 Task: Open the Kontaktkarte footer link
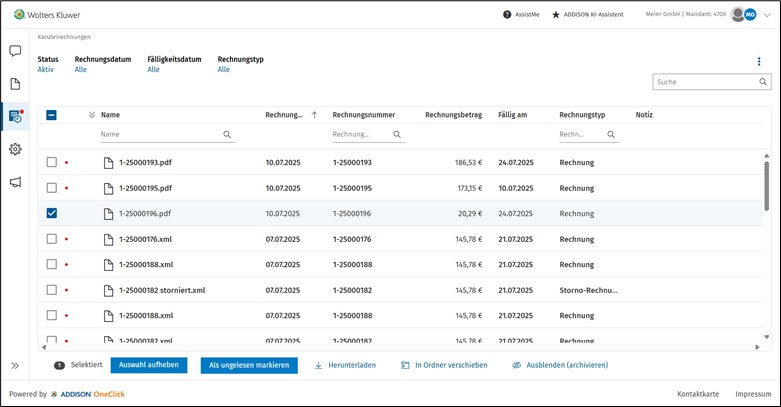(x=698, y=394)
